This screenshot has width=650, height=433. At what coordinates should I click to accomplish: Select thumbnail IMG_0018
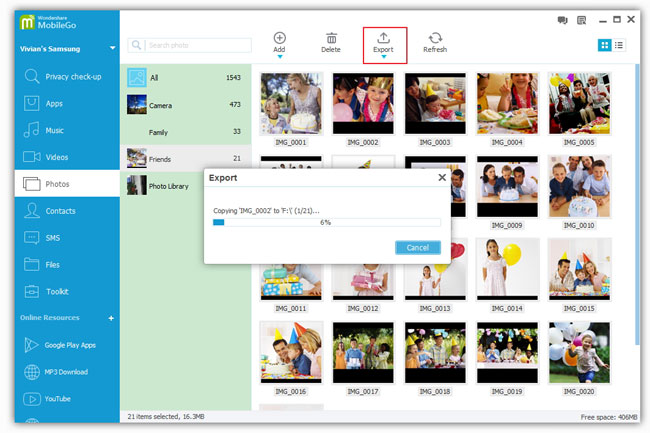click(435, 353)
